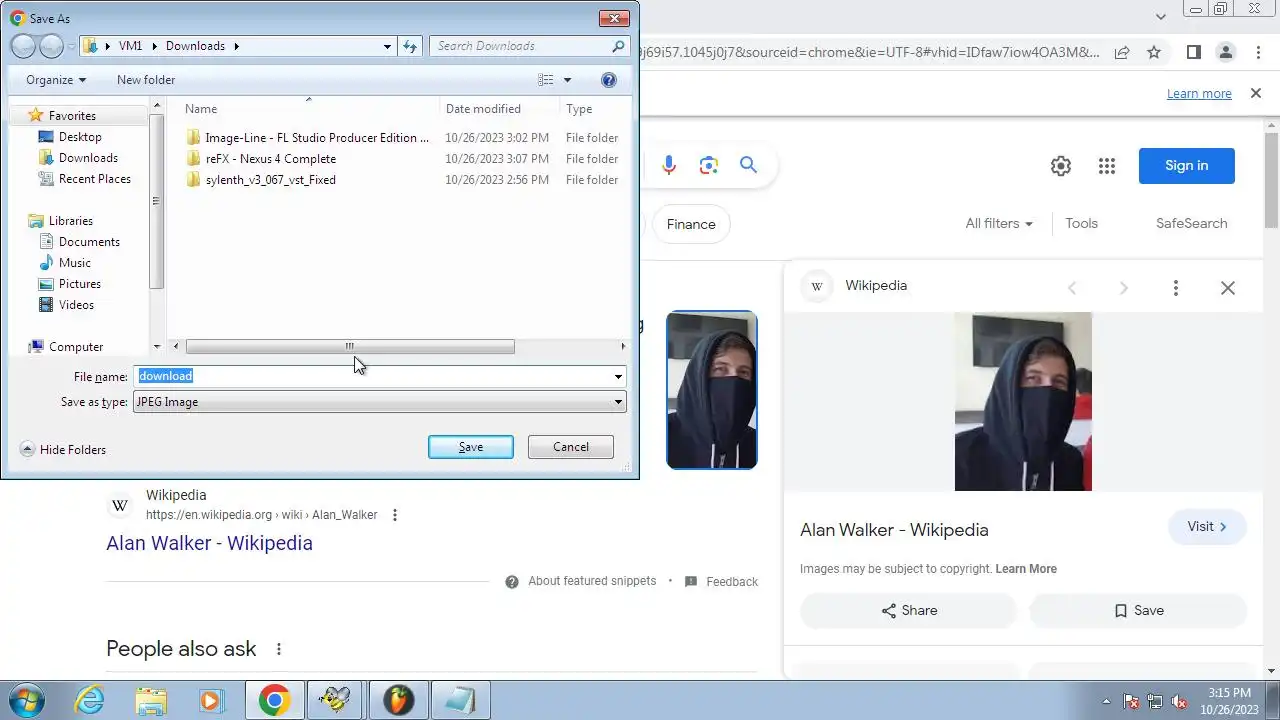Show previous image in Wikipedia preview panel
1280x720 pixels.
(1072, 288)
